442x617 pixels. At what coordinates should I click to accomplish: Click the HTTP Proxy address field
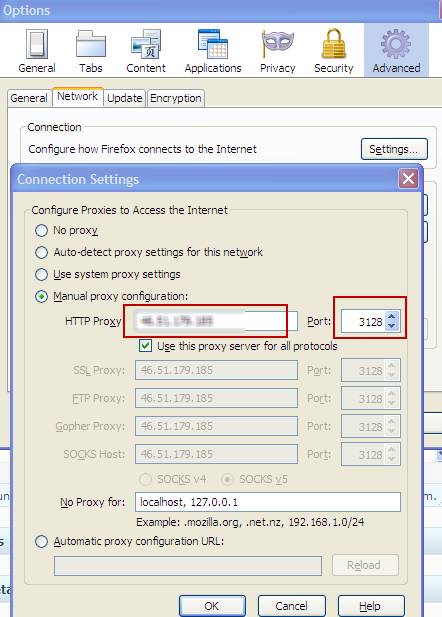[216, 321]
